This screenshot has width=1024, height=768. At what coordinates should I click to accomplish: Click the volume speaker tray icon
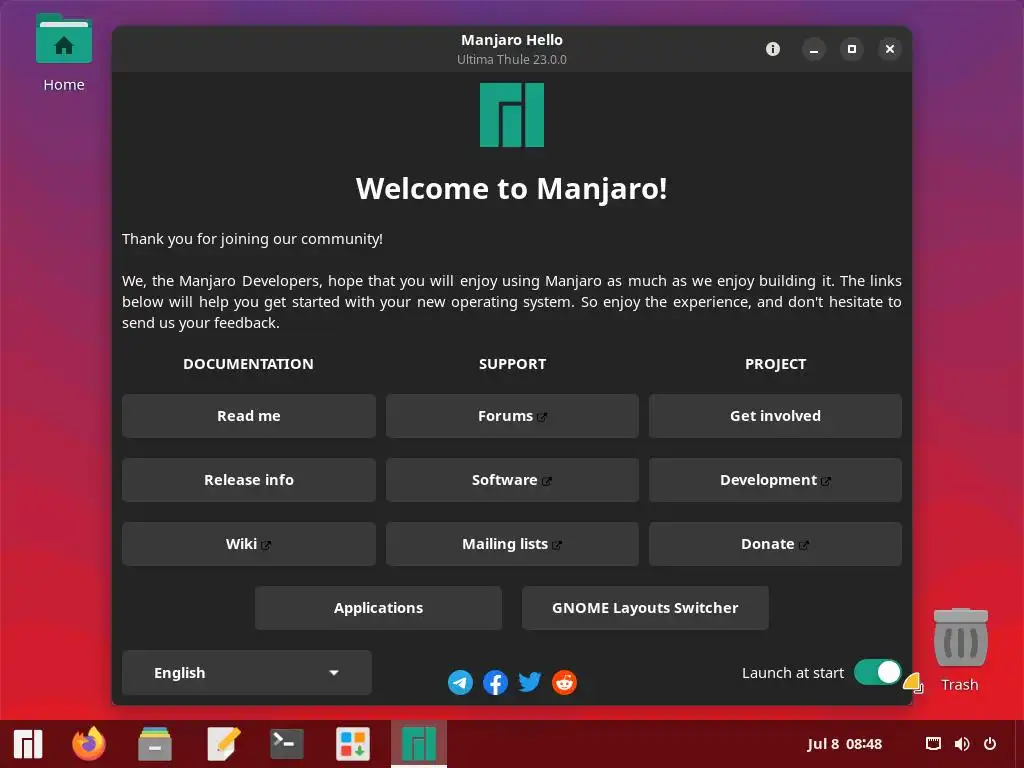pos(962,744)
